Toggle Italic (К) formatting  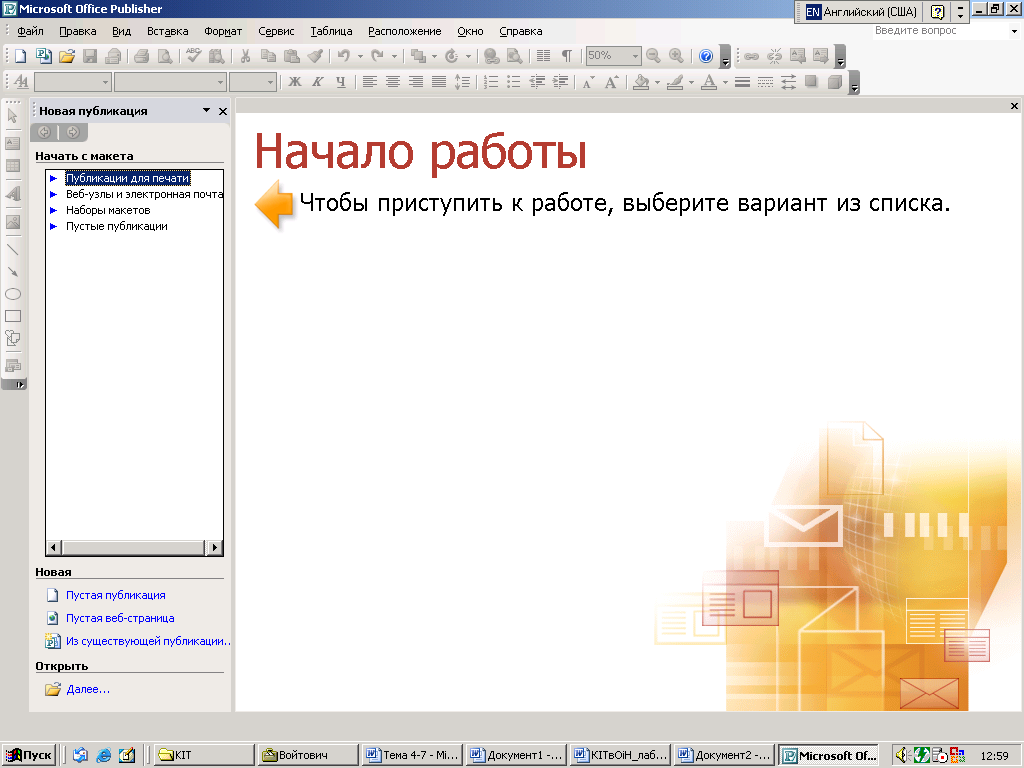[x=318, y=82]
